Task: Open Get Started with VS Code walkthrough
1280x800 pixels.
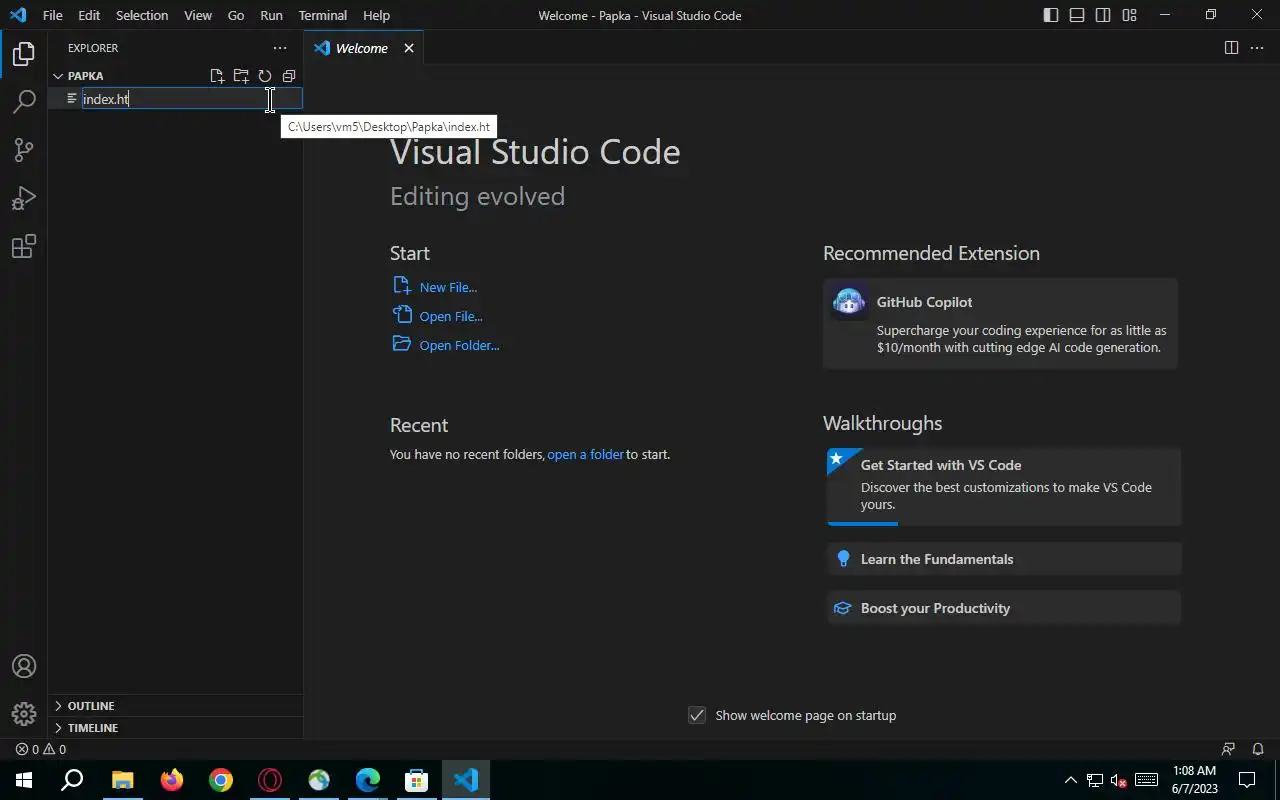Action: tap(1004, 486)
